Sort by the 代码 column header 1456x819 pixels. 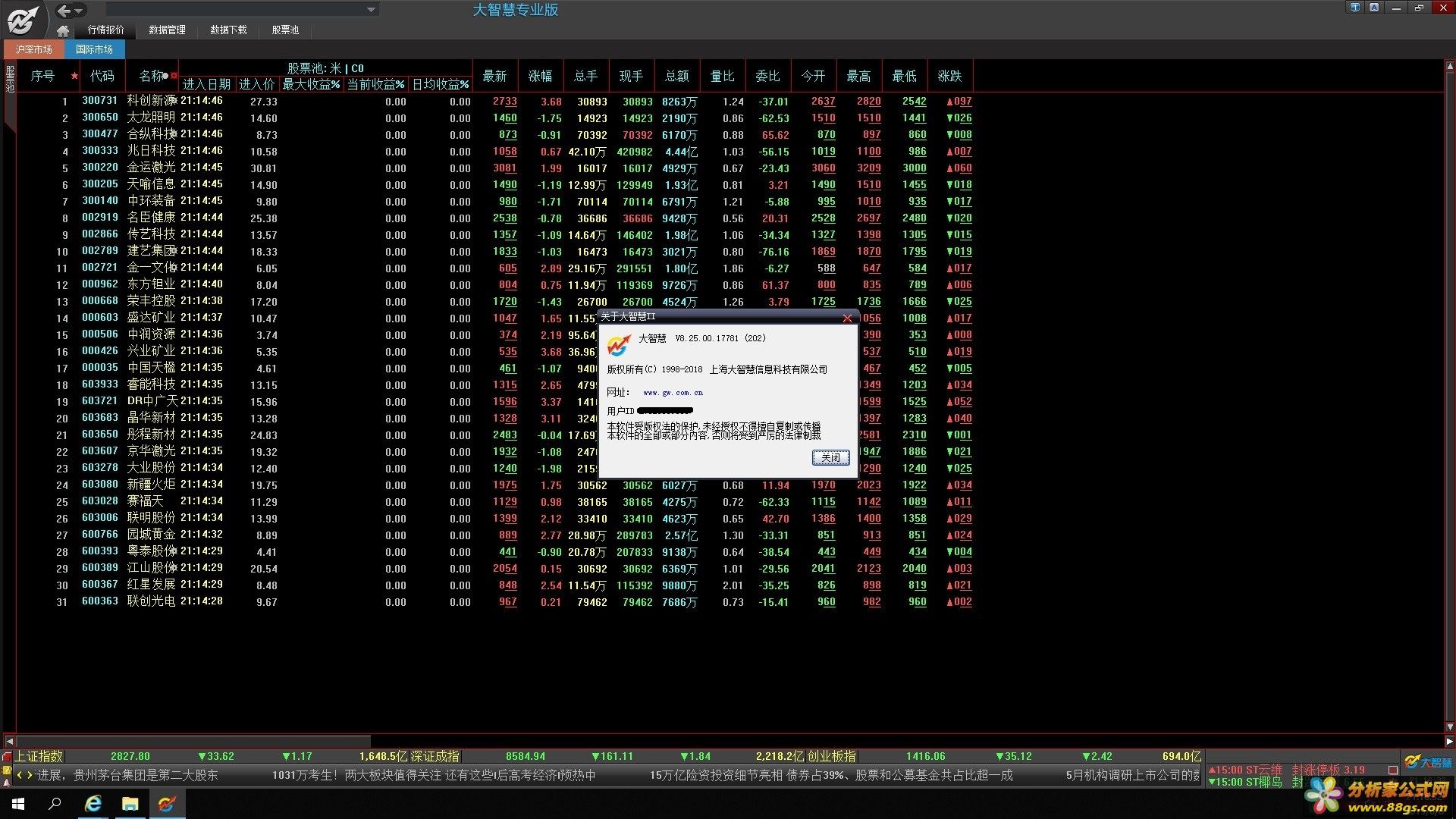(102, 76)
